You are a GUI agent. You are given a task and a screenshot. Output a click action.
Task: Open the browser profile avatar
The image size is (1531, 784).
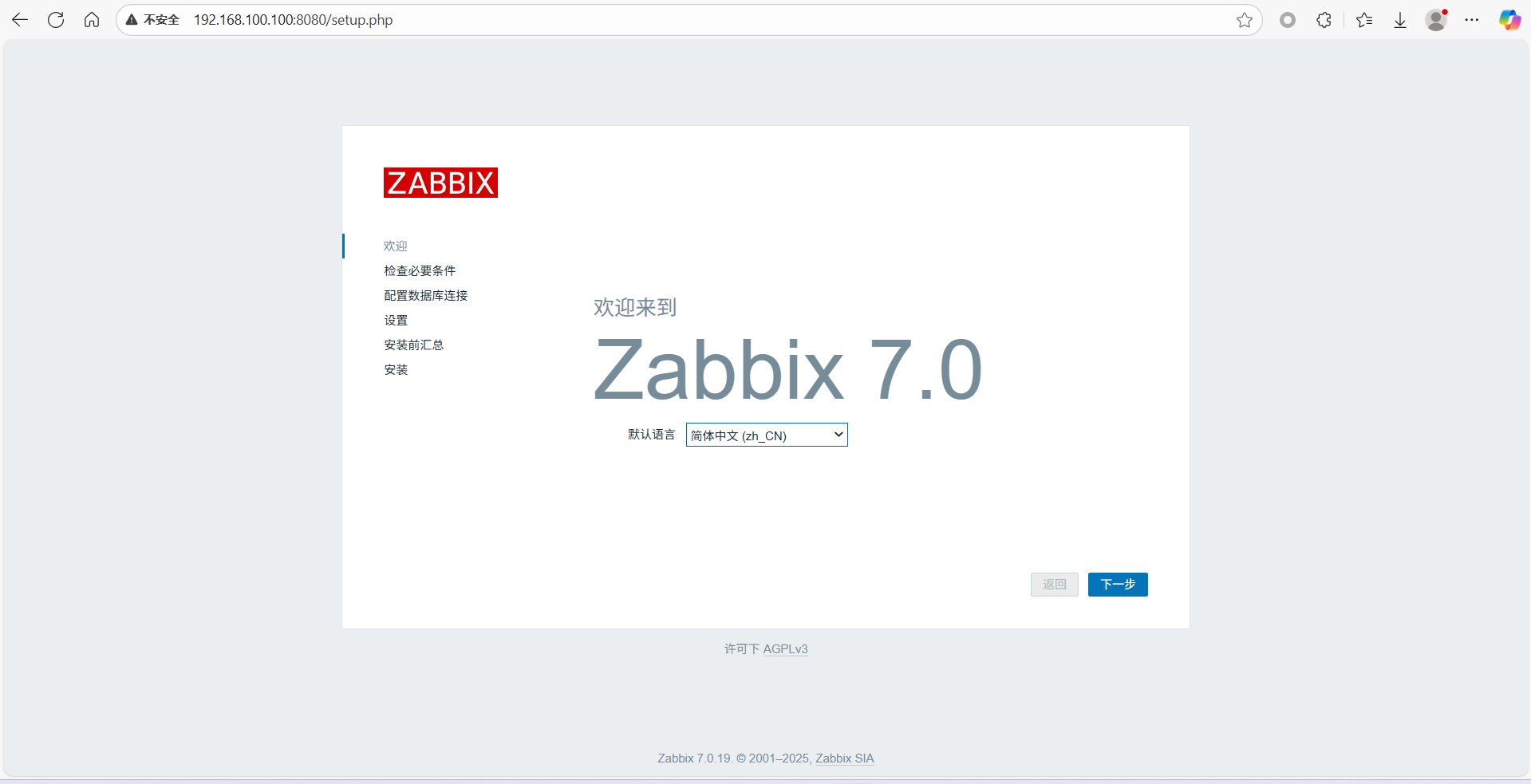pos(1436,20)
